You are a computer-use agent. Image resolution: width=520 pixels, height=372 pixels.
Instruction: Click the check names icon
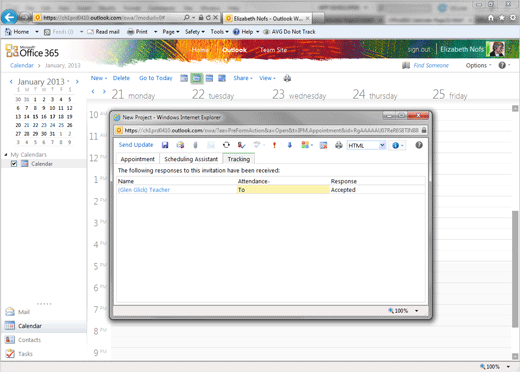242,145
